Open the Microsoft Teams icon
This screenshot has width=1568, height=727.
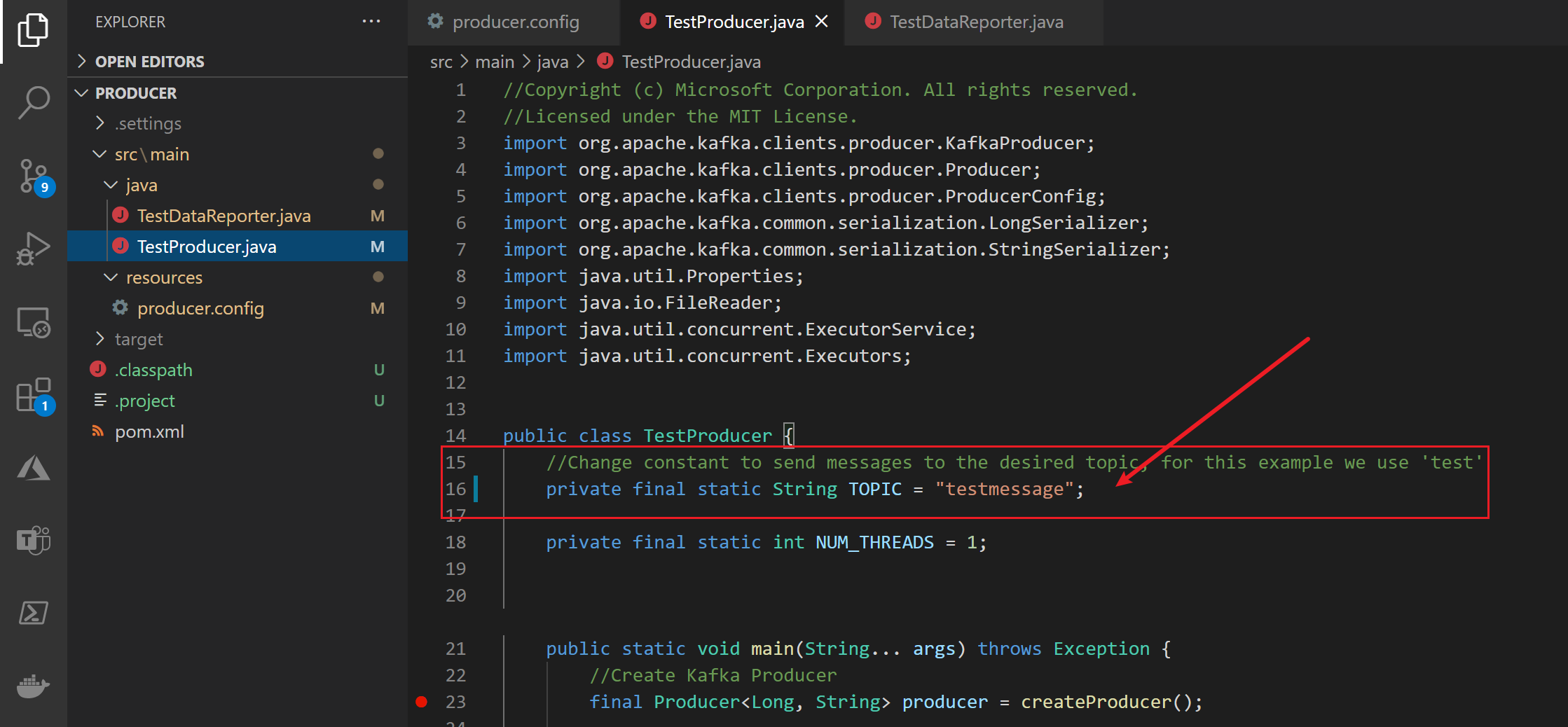[33, 540]
